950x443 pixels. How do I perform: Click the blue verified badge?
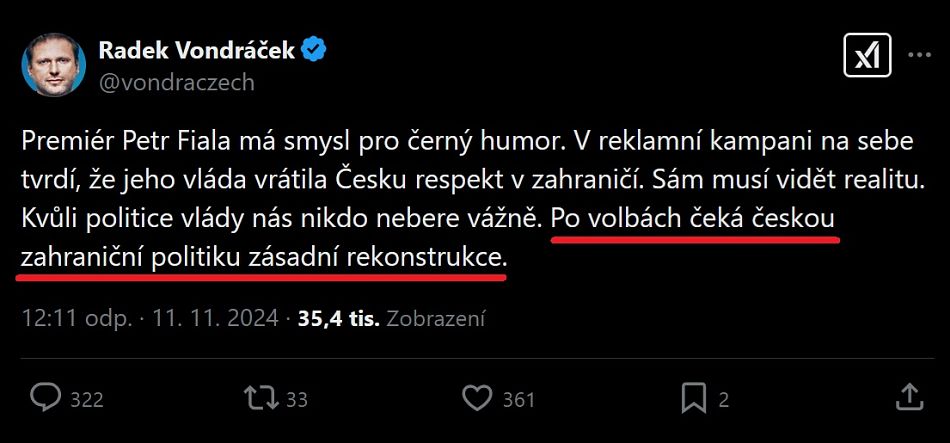pyautogui.click(x=314, y=50)
